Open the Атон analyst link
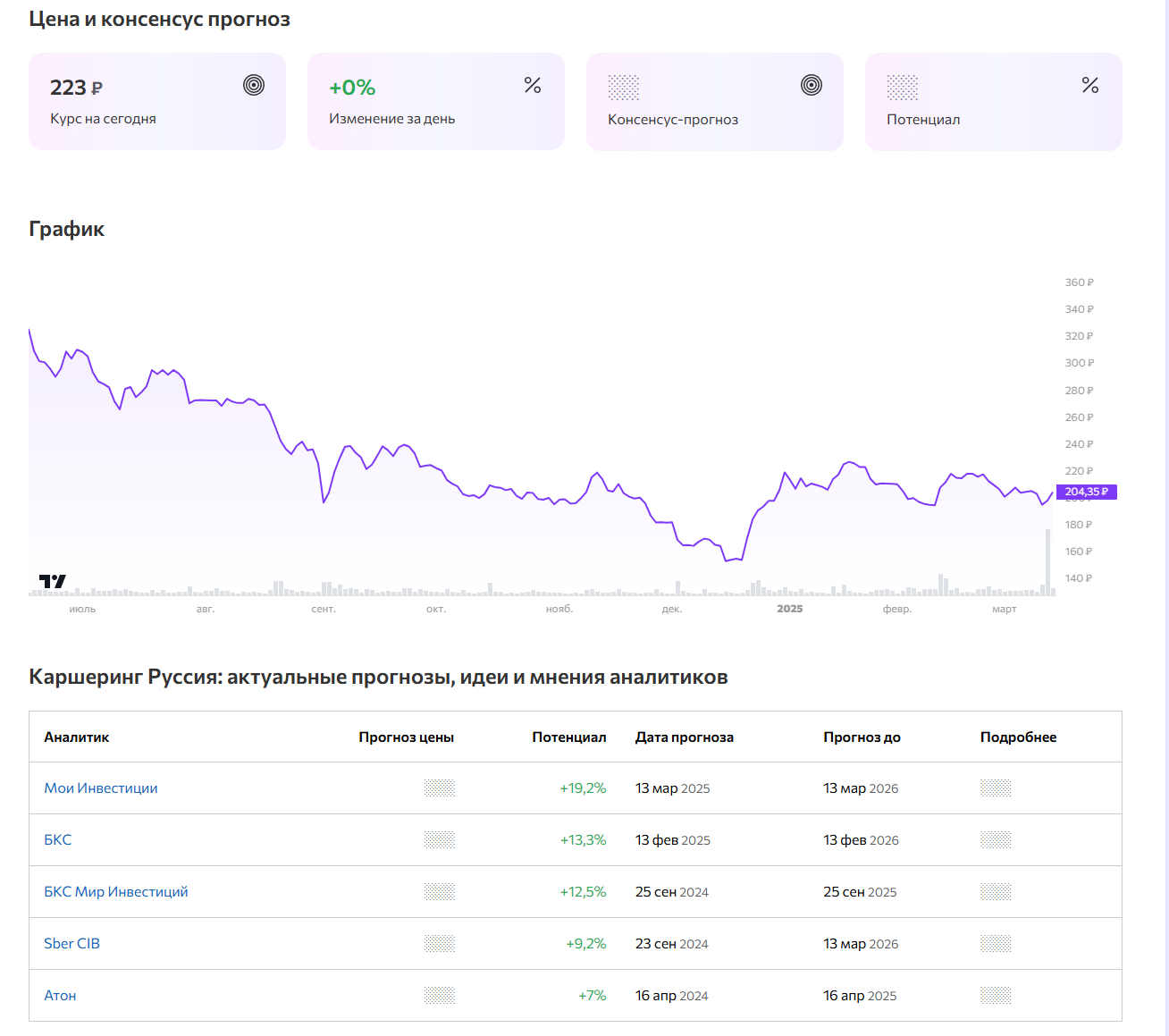The image size is (1169, 1036). pos(60,996)
